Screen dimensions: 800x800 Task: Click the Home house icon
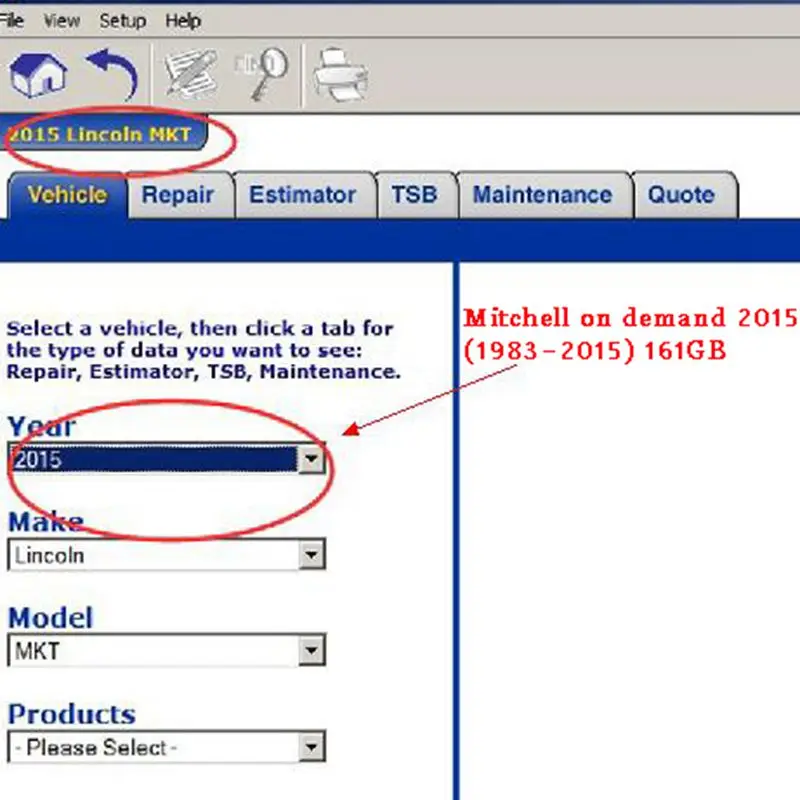tap(39, 76)
